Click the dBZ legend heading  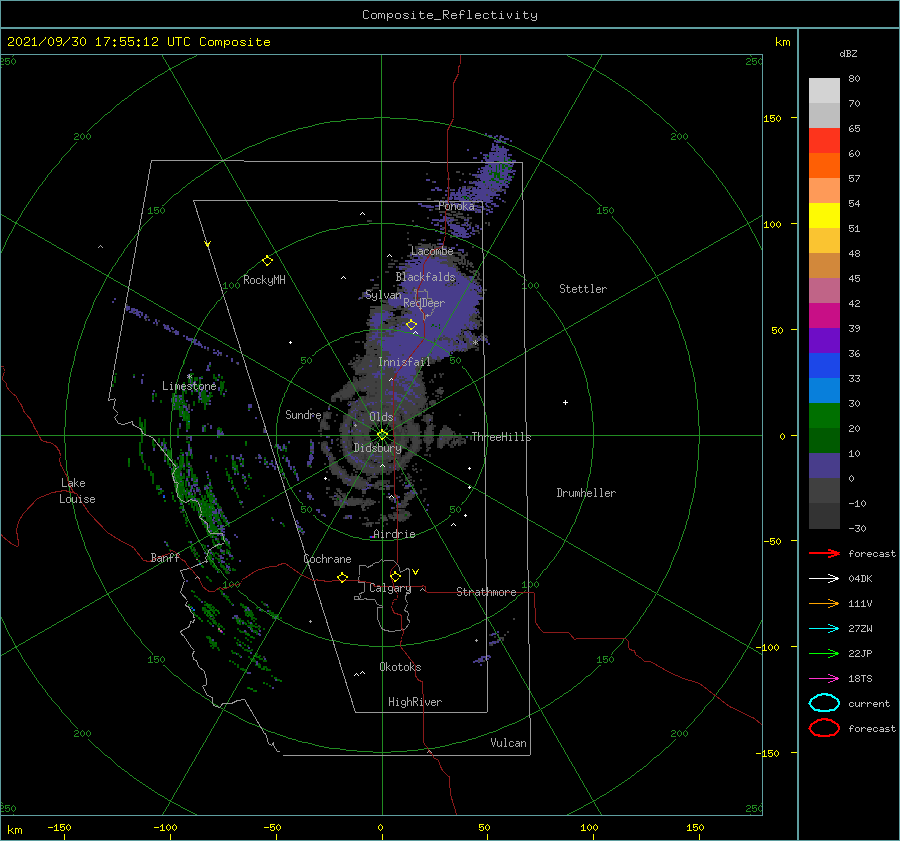(x=848, y=54)
